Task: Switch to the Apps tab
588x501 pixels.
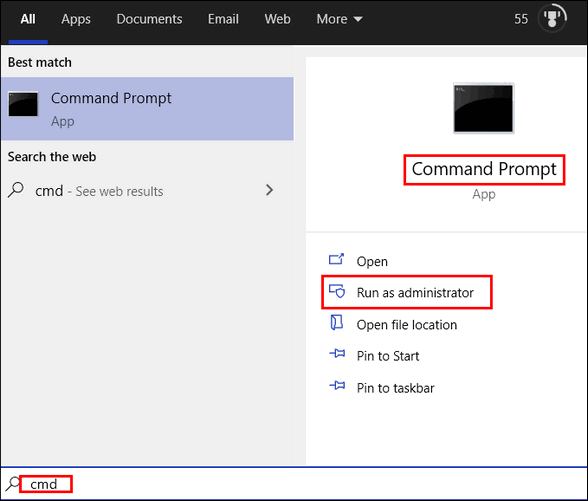Action: (x=76, y=19)
